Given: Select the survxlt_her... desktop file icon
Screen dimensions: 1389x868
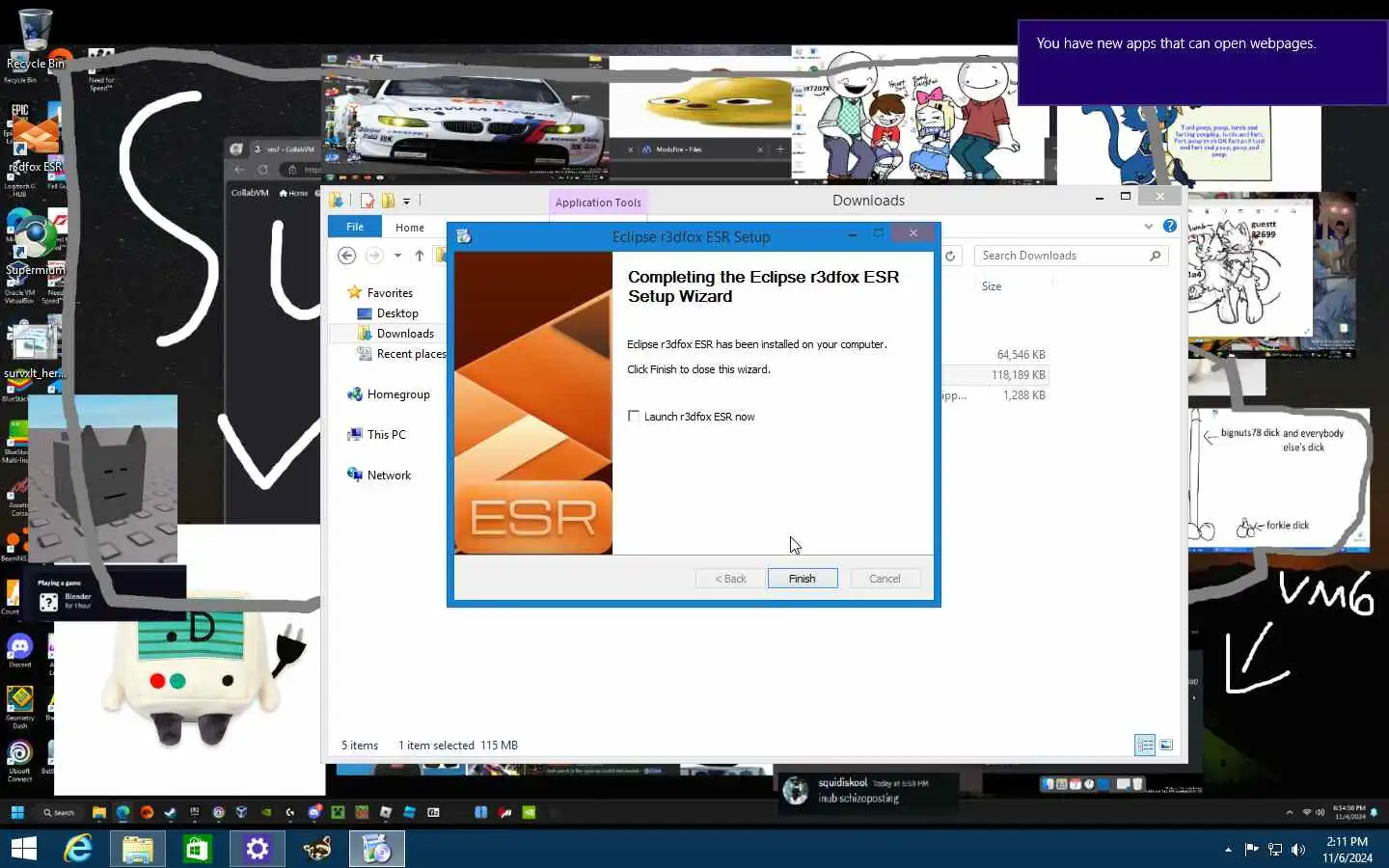Looking at the screenshot, I should [x=35, y=349].
